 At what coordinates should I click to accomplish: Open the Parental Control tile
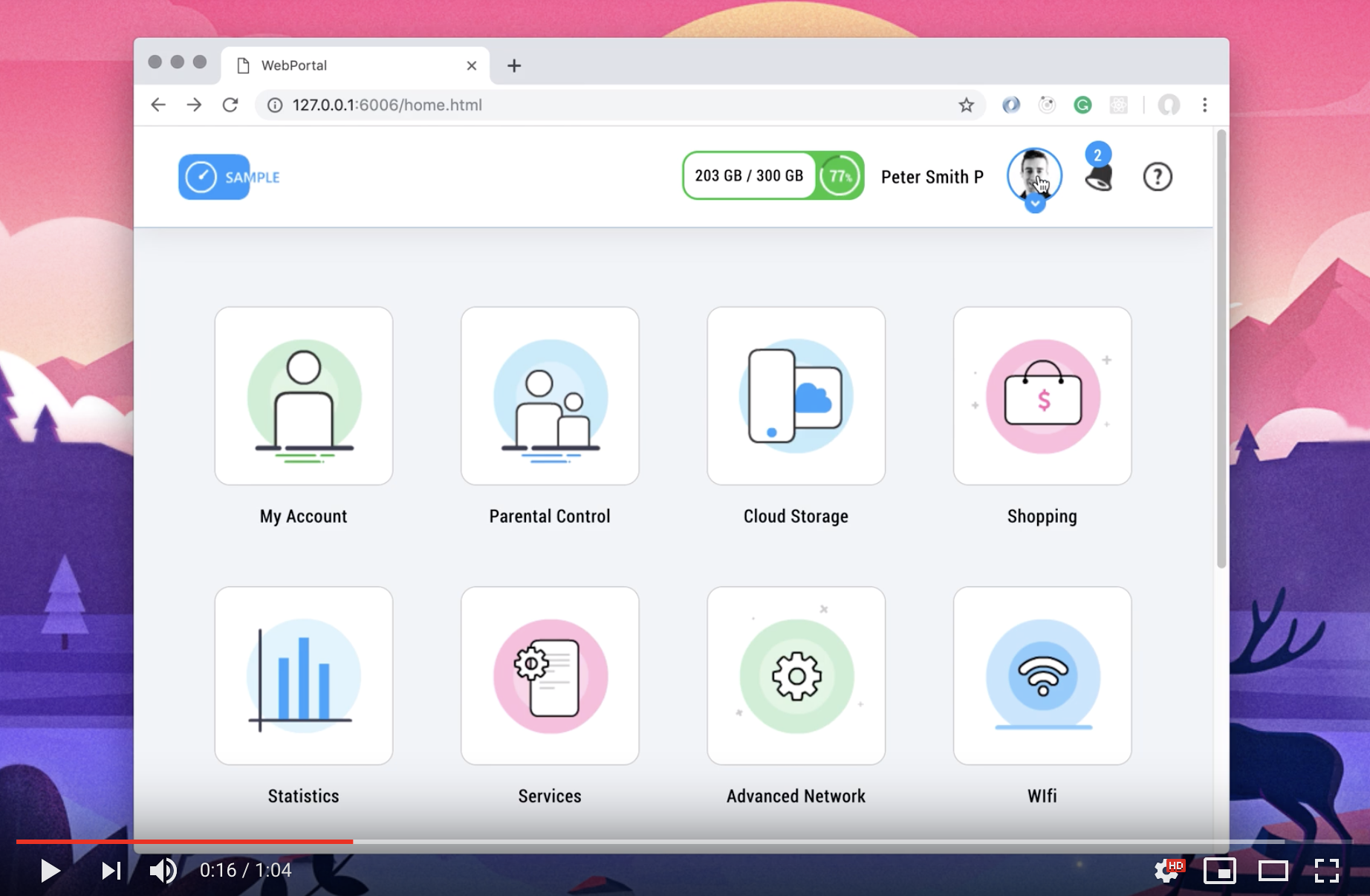550,396
